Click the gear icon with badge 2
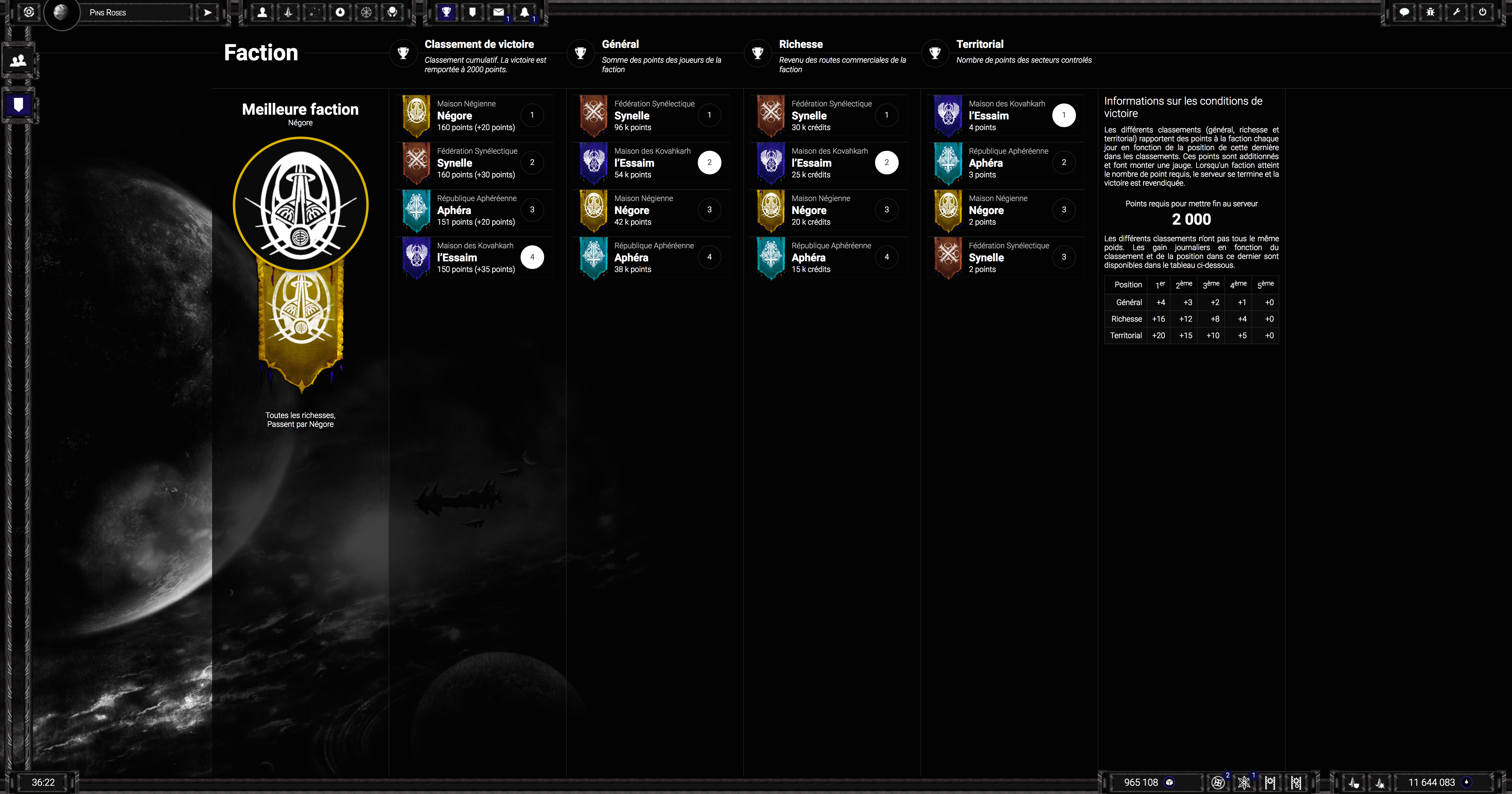This screenshot has width=1512, height=794. click(1218, 782)
